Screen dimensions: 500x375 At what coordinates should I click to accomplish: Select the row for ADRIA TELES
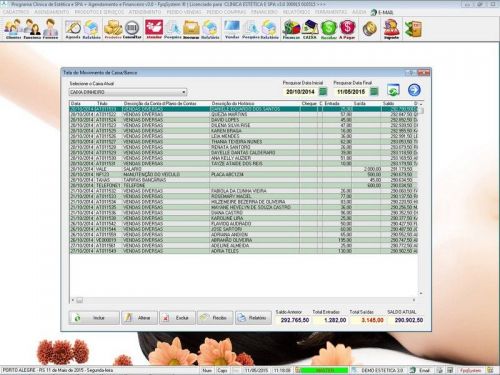pos(243,251)
